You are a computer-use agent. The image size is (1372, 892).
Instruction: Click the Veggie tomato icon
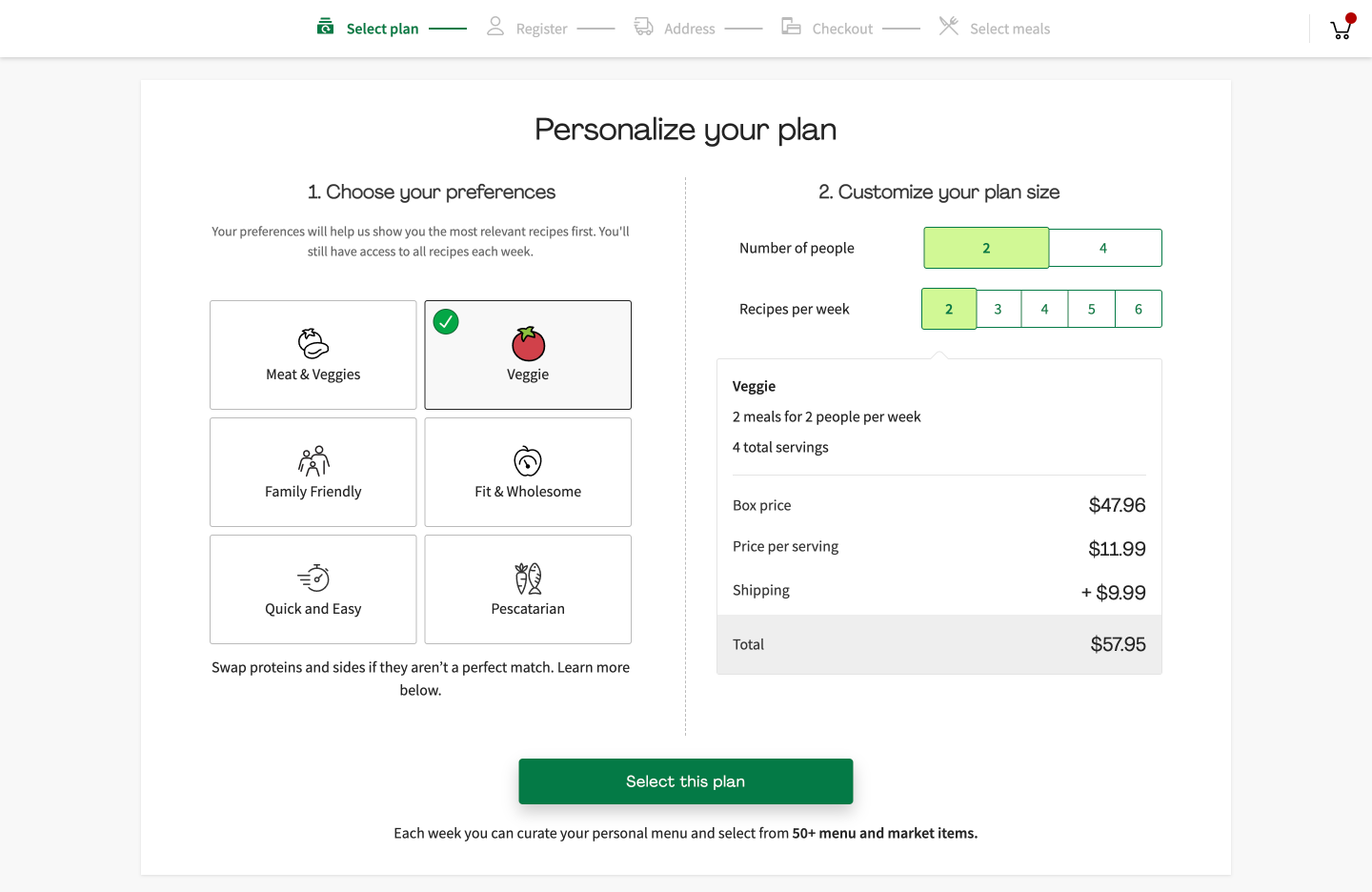click(x=528, y=344)
